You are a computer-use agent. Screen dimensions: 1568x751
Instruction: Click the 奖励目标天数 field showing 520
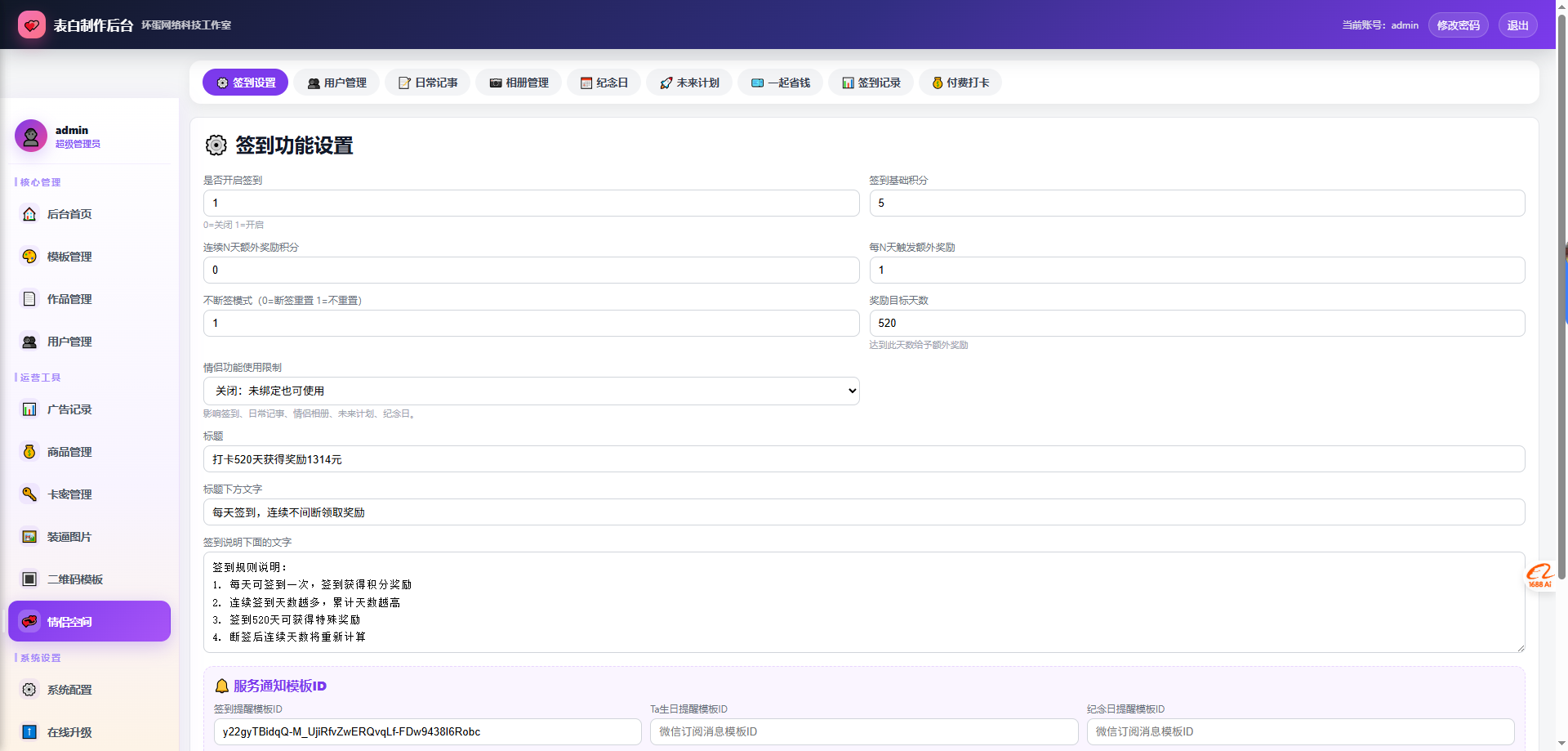tap(1197, 323)
